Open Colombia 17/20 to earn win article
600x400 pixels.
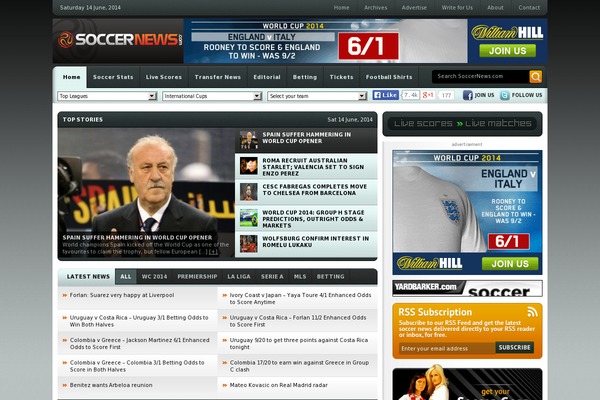299,366
